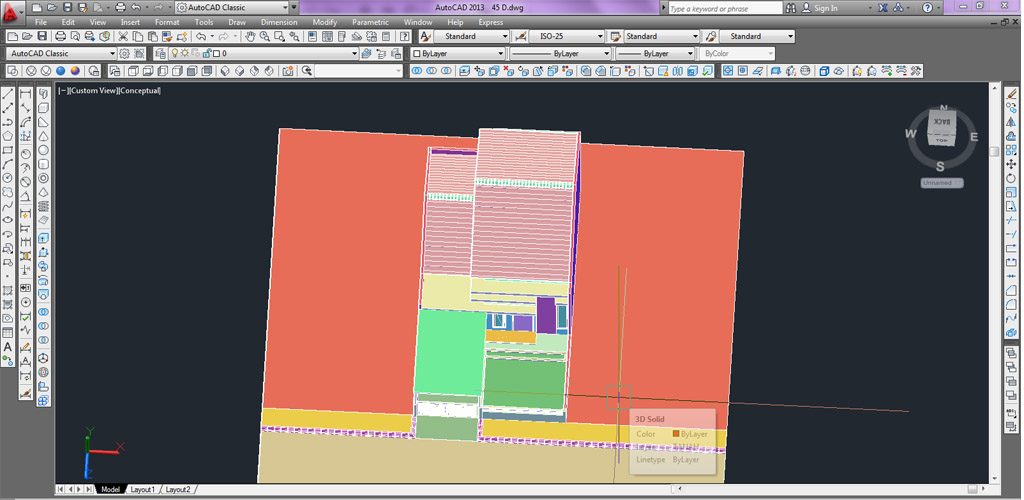Image resolution: width=1024 pixels, height=500 pixels.
Task: Open the table style Standard dropdown
Action: pos(661,37)
